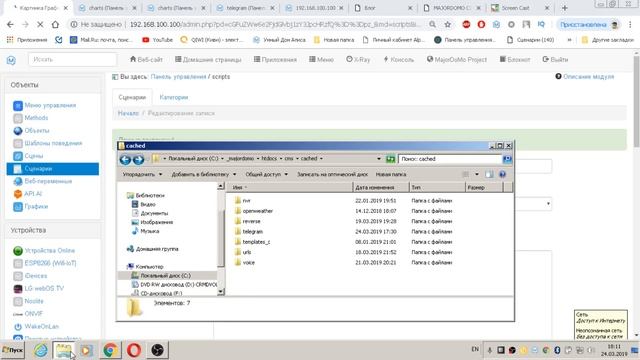Switch to the Категории tab

[173, 98]
